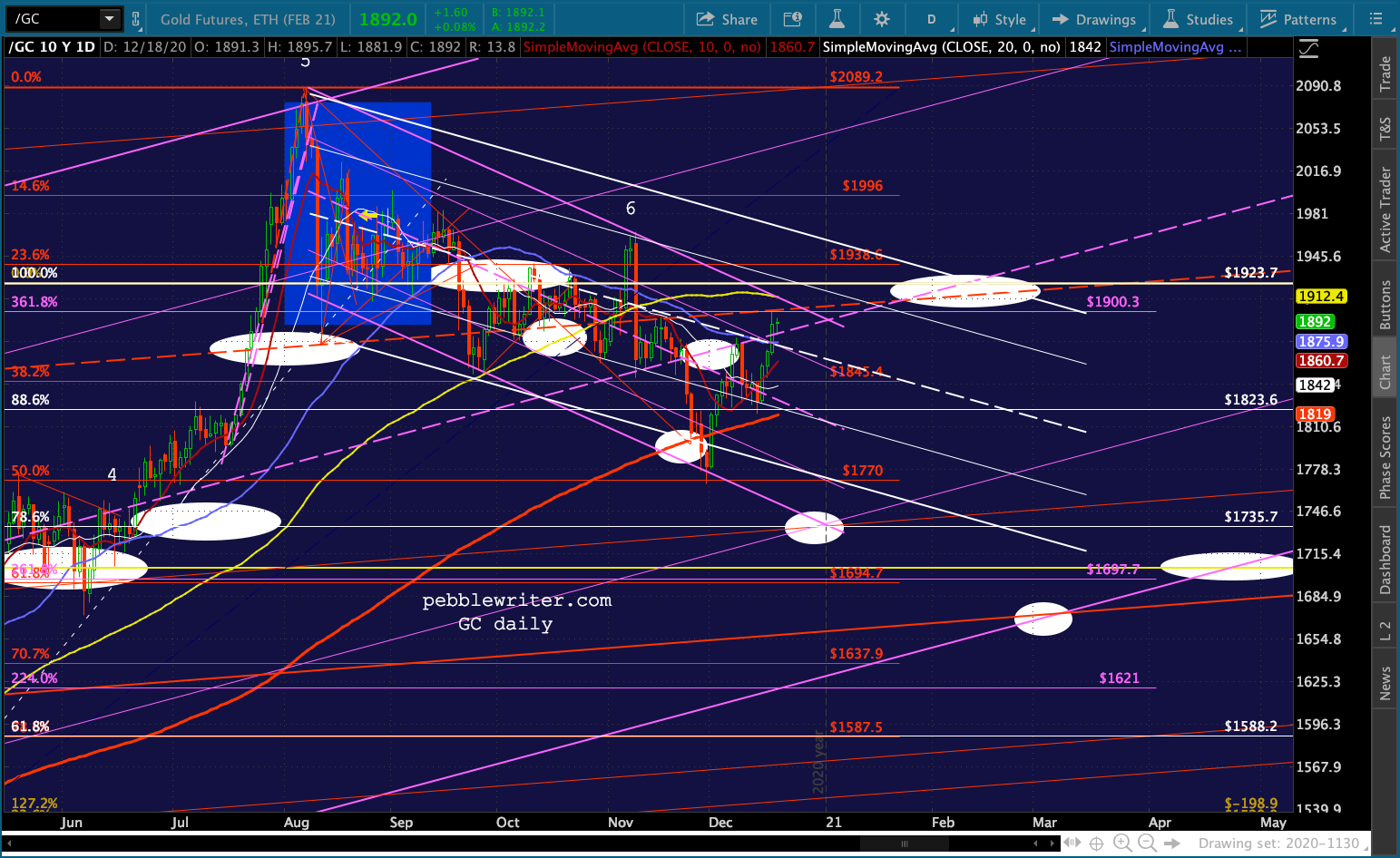
Task: Open the News side tab
Action: click(1385, 684)
